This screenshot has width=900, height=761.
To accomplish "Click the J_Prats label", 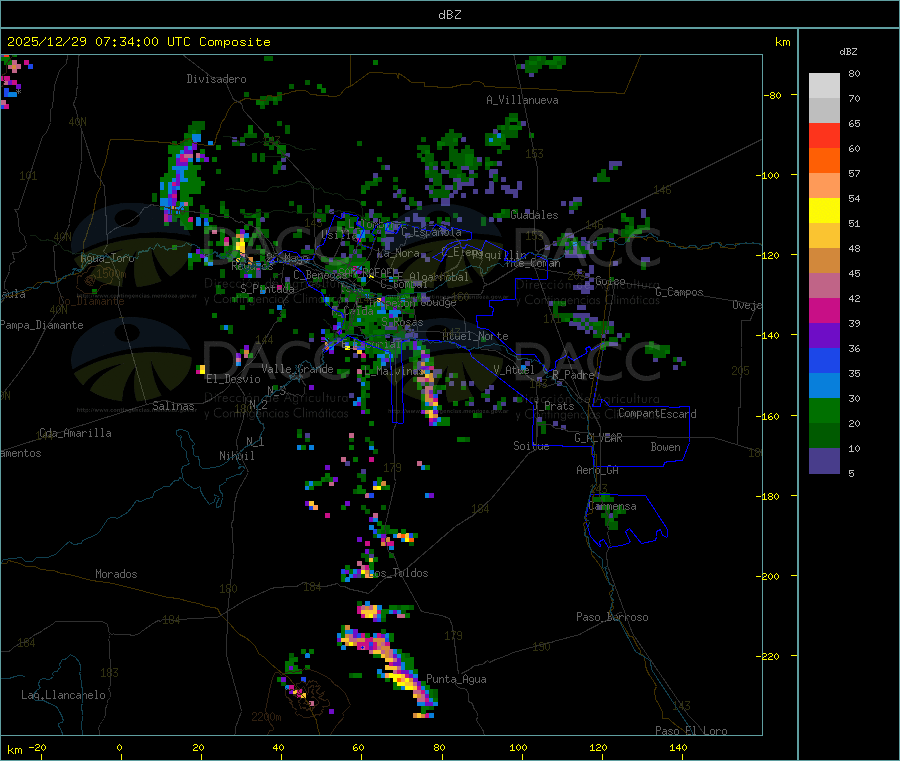I will [x=553, y=406].
